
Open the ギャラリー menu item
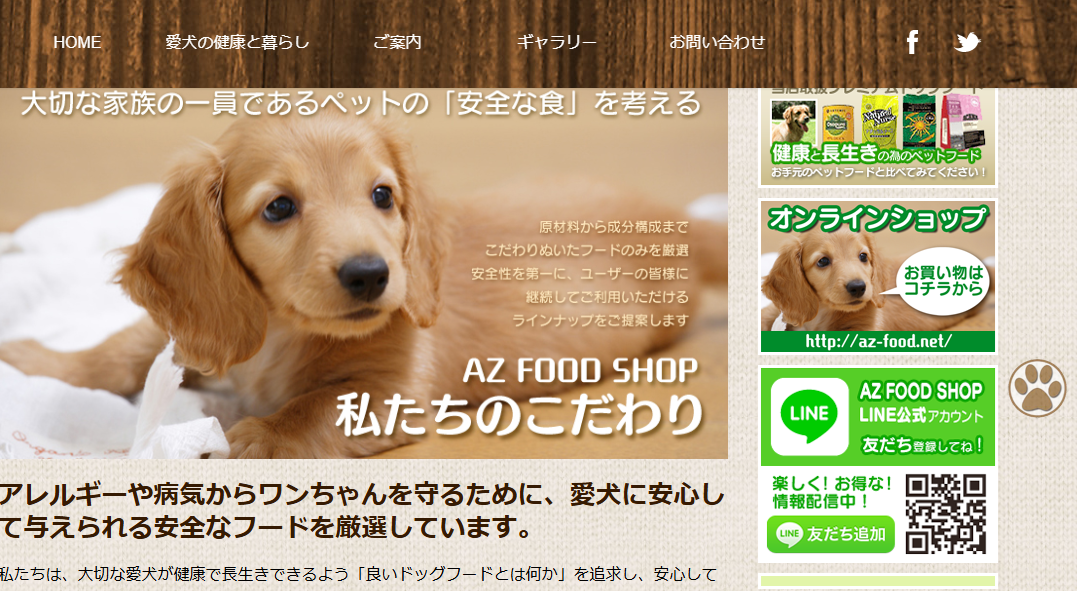coord(556,43)
